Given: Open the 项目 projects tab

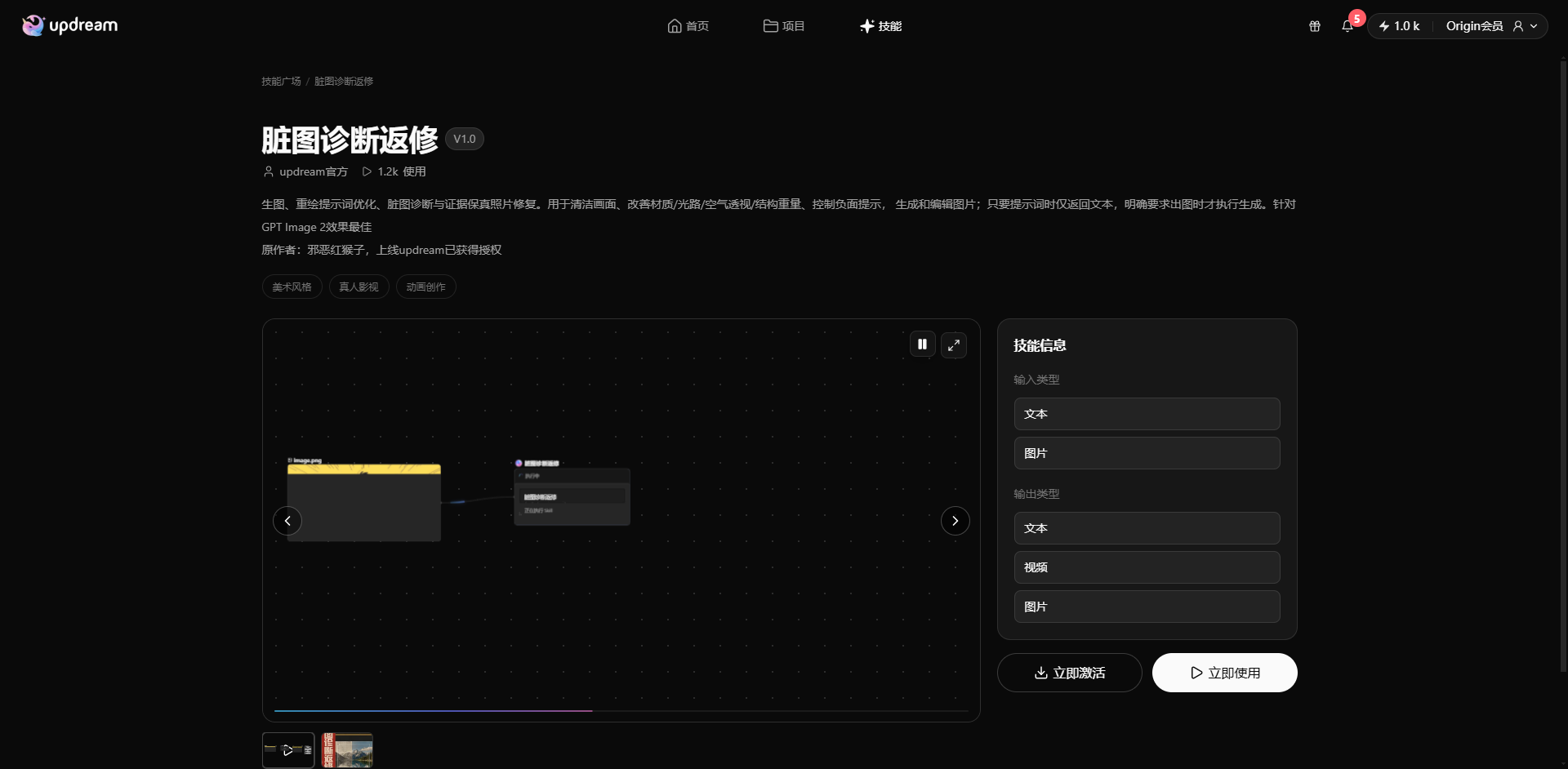Looking at the screenshot, I should [784, 26].
